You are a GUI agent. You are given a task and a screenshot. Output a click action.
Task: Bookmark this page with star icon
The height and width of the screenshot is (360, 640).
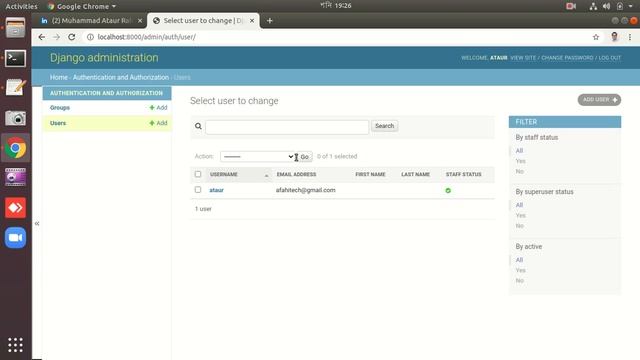pos(596,37)
